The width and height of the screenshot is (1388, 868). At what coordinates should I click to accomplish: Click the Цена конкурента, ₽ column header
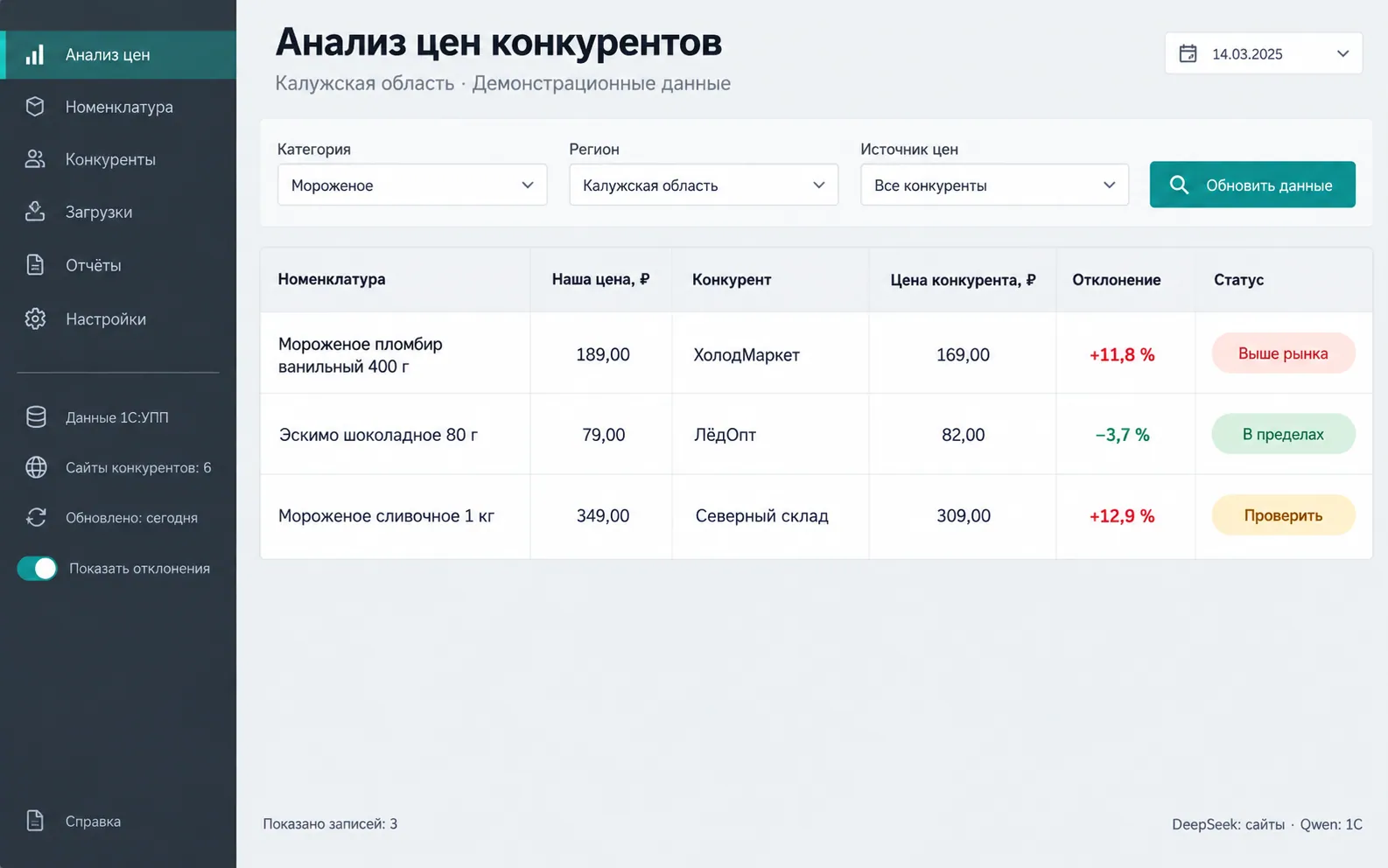(963, 280)
